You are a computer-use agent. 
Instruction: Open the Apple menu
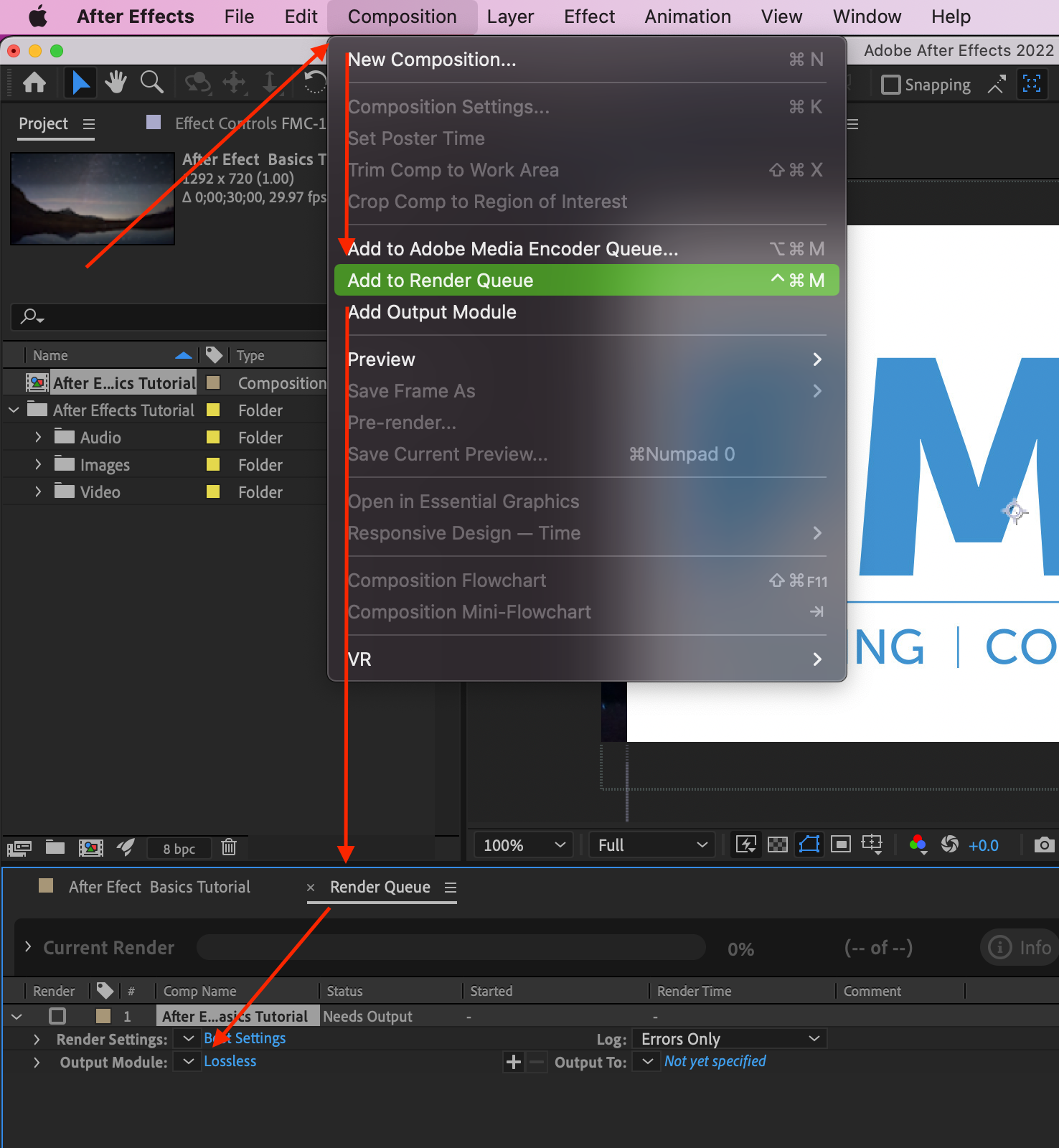coord(37,17)
